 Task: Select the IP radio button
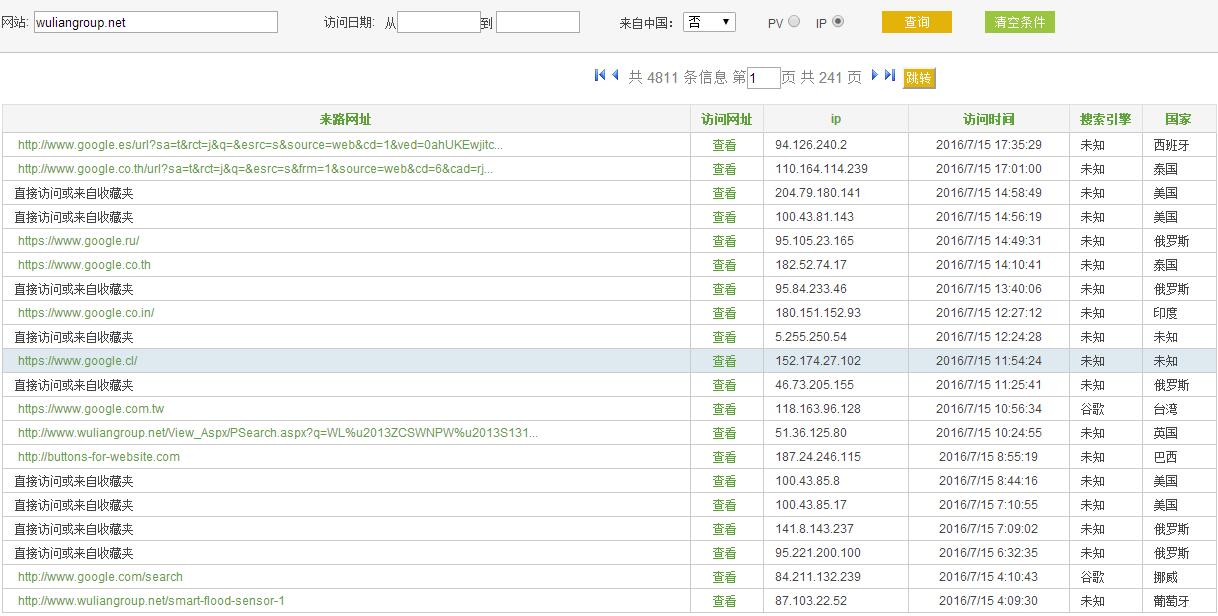(x=838, y=21)
